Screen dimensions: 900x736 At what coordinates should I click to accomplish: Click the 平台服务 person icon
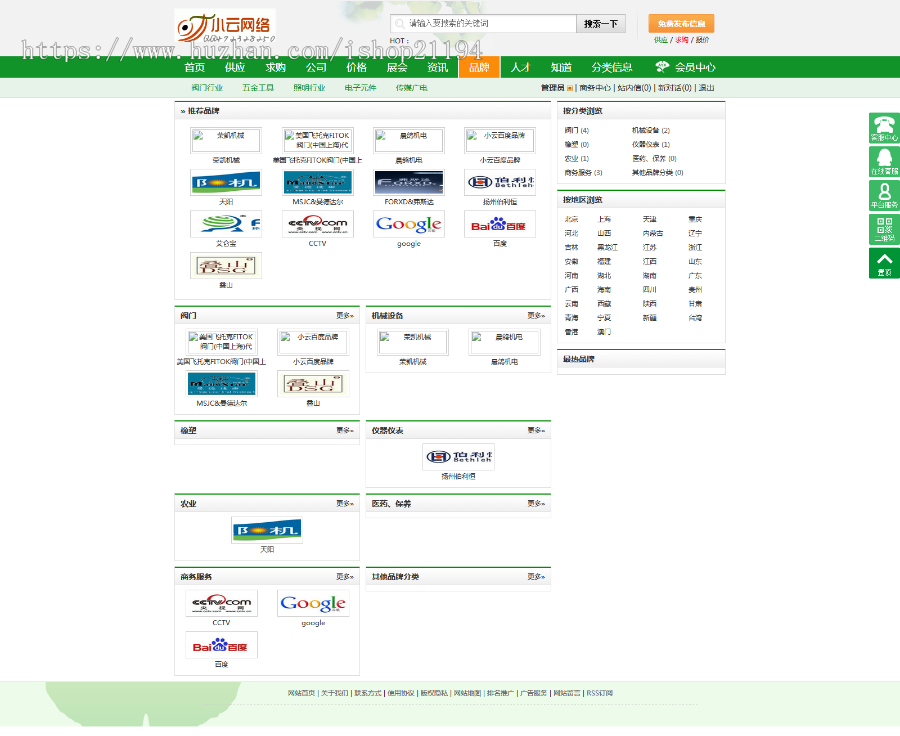click(x=884, y=192)
